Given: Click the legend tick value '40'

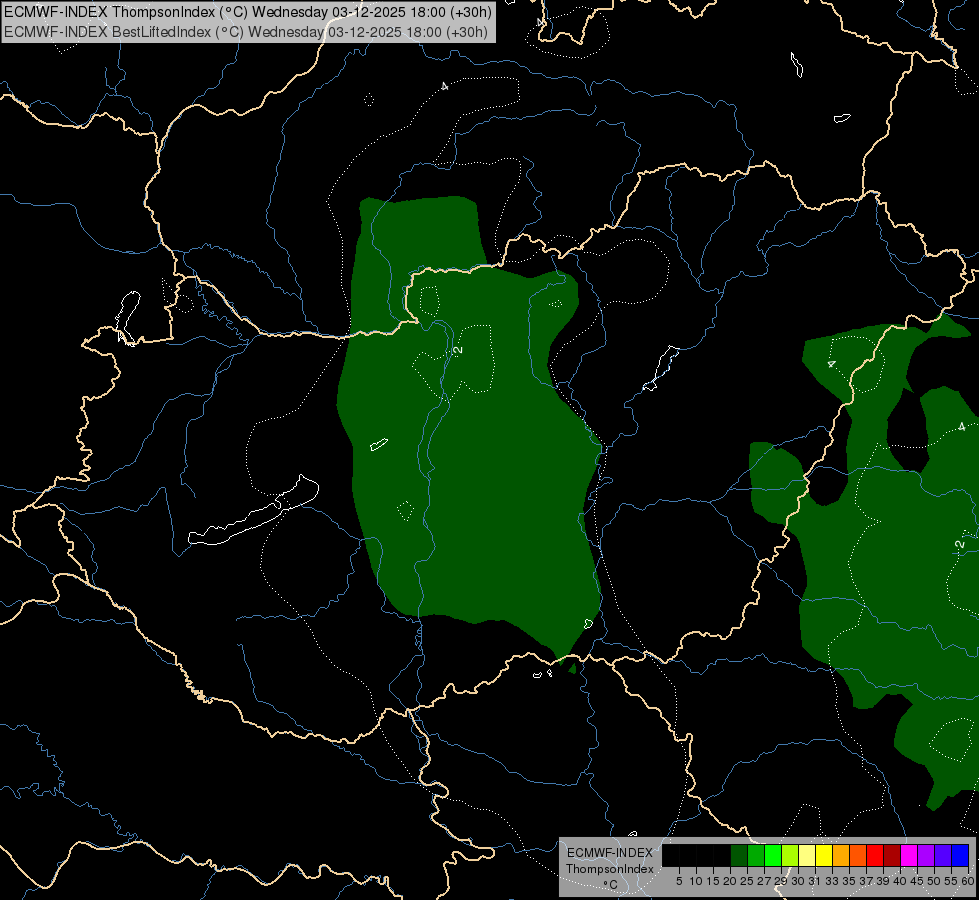Looking at the screenshot, I should (900, 881).
